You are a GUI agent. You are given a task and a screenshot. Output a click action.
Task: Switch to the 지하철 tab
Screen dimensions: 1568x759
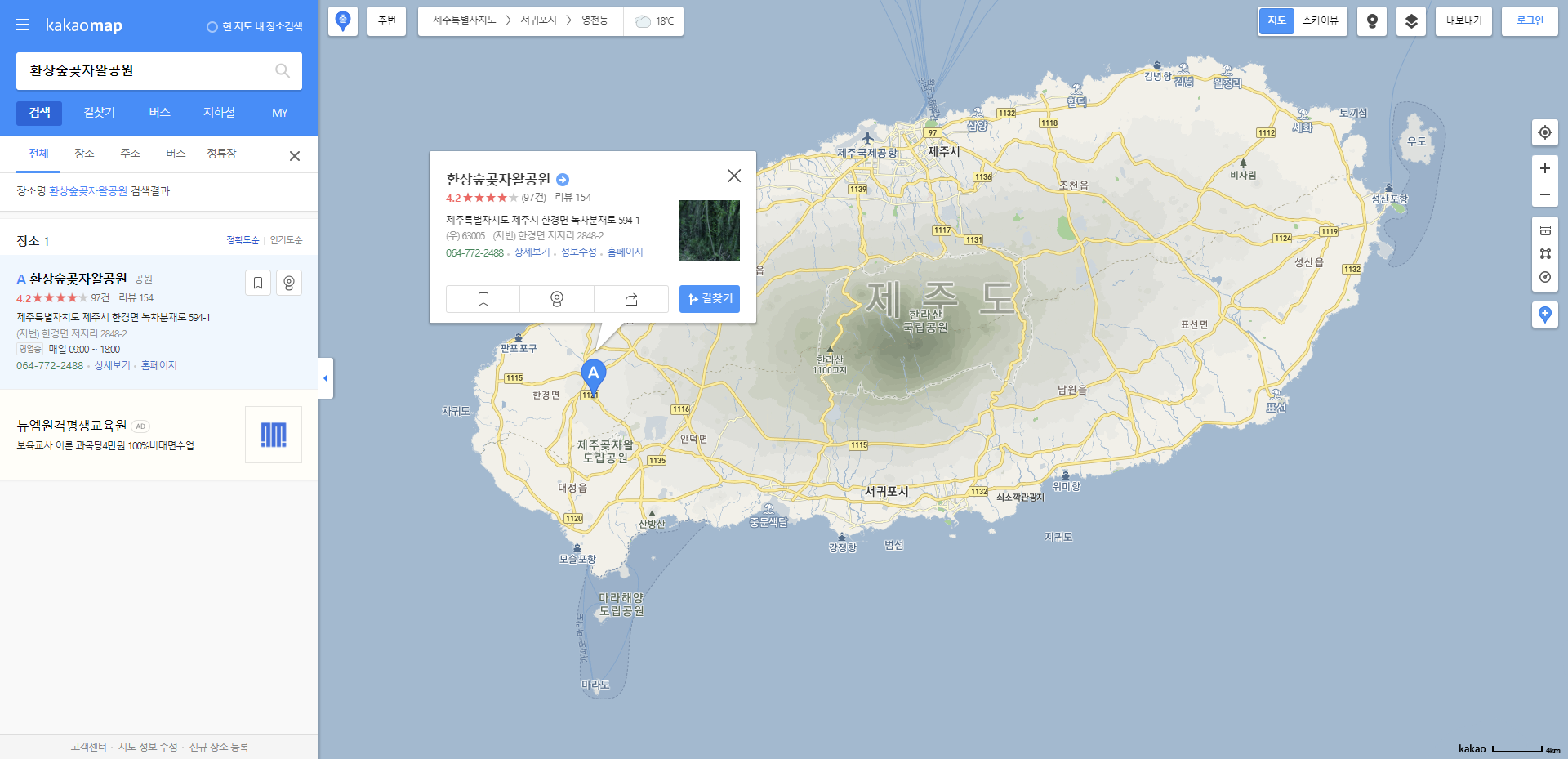click(219, 113)
